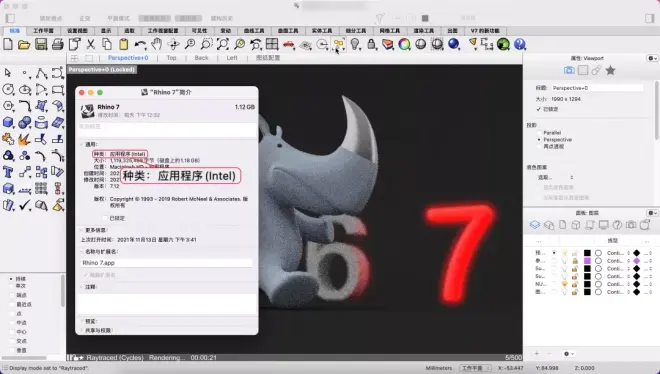Open the 选取 dropdown under wallpaper settings
This screenshot has width=660, height=374.
click(x=556, y=178)
